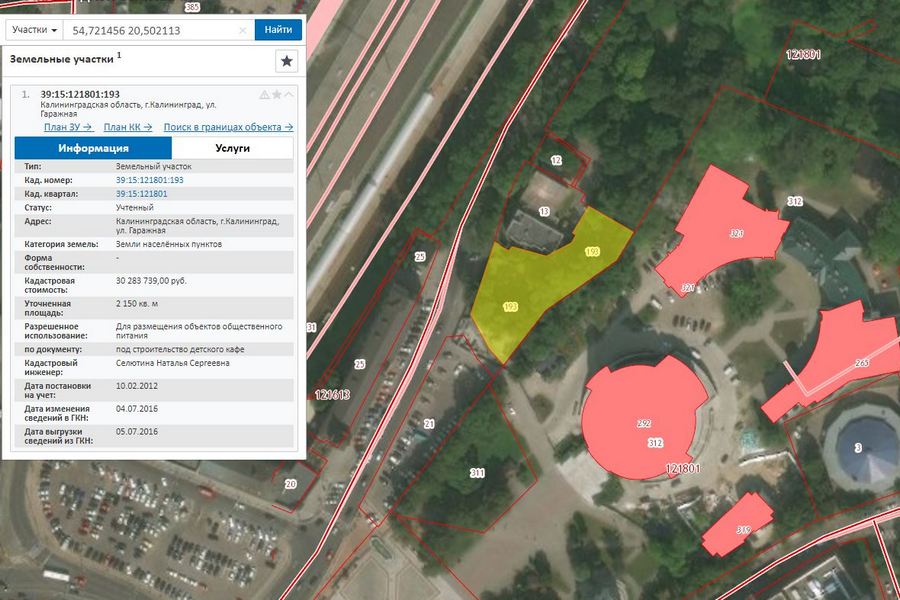Open cadastral number 39:15:121801:193 link in table
The width and height of the screenshot is (900, 600).
[x=150, y=180]
